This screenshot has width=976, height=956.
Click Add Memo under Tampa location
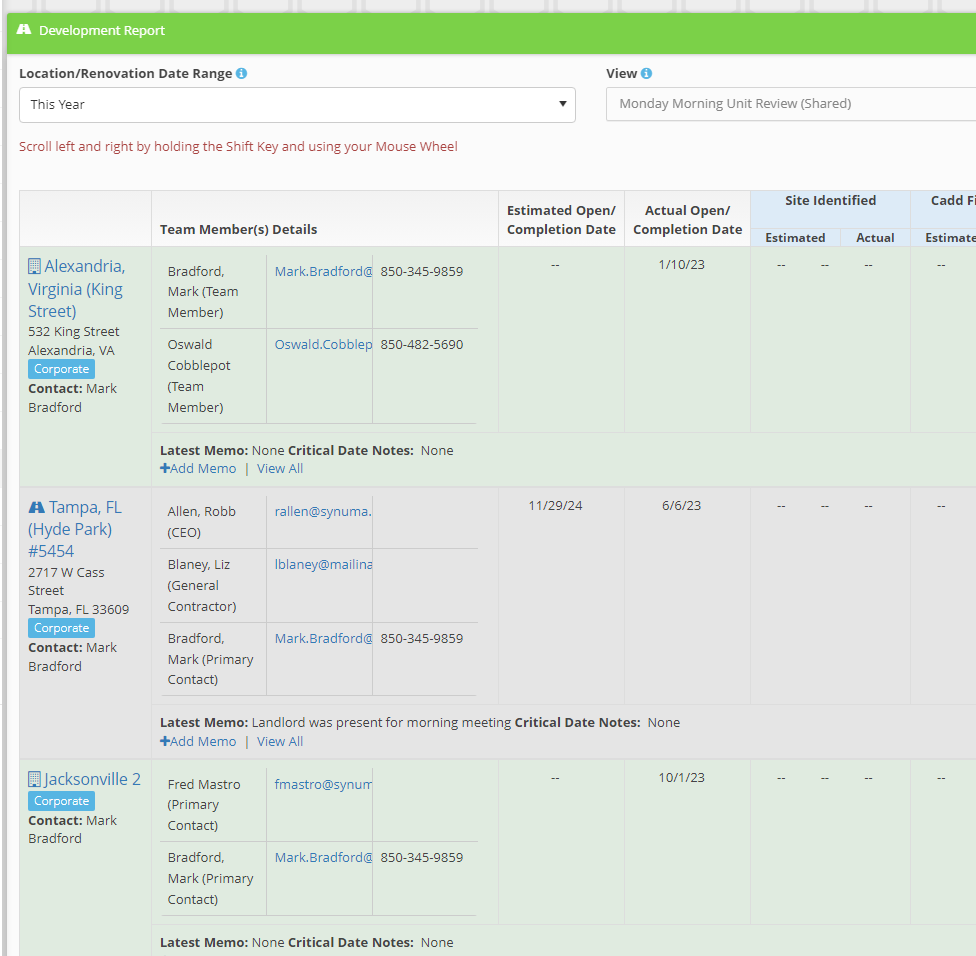(198, 741)
